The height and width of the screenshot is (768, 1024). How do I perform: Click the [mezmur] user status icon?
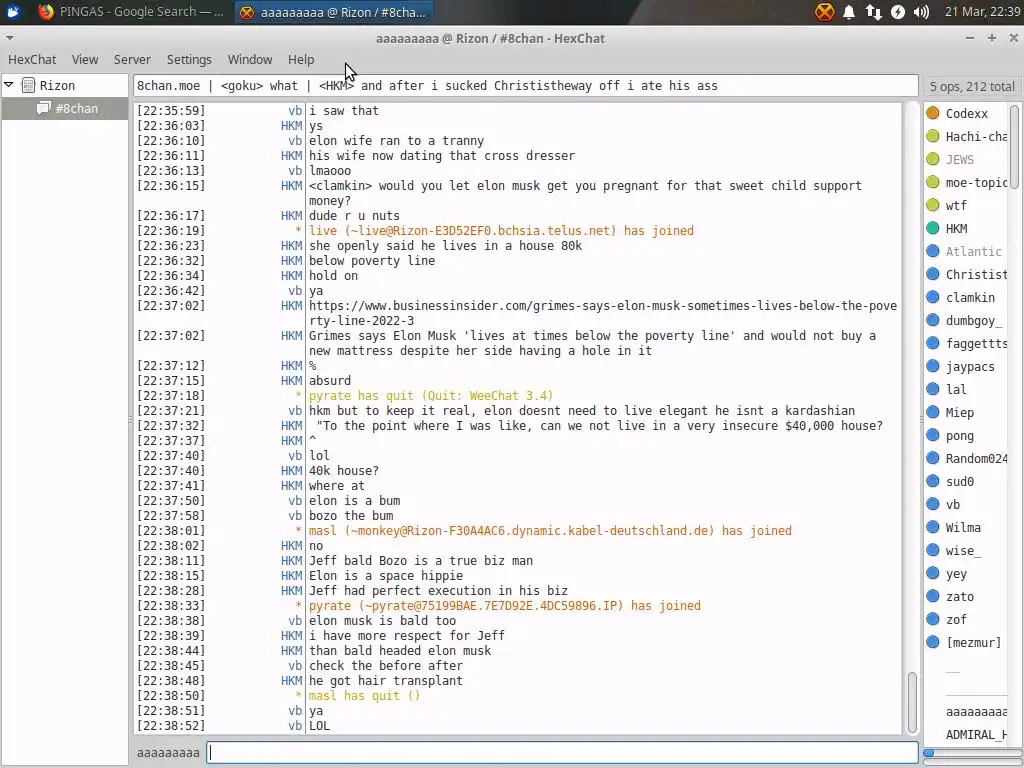click(933, 642)
